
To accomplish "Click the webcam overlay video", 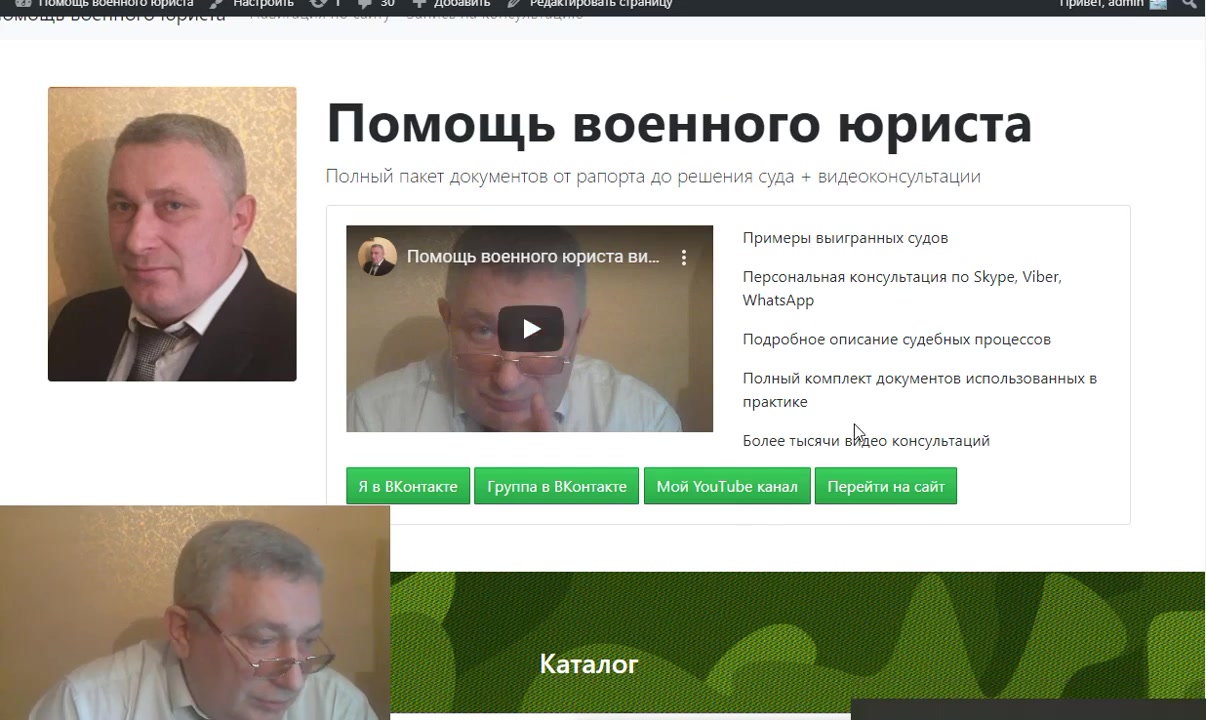I will click(x=195, y=612).
